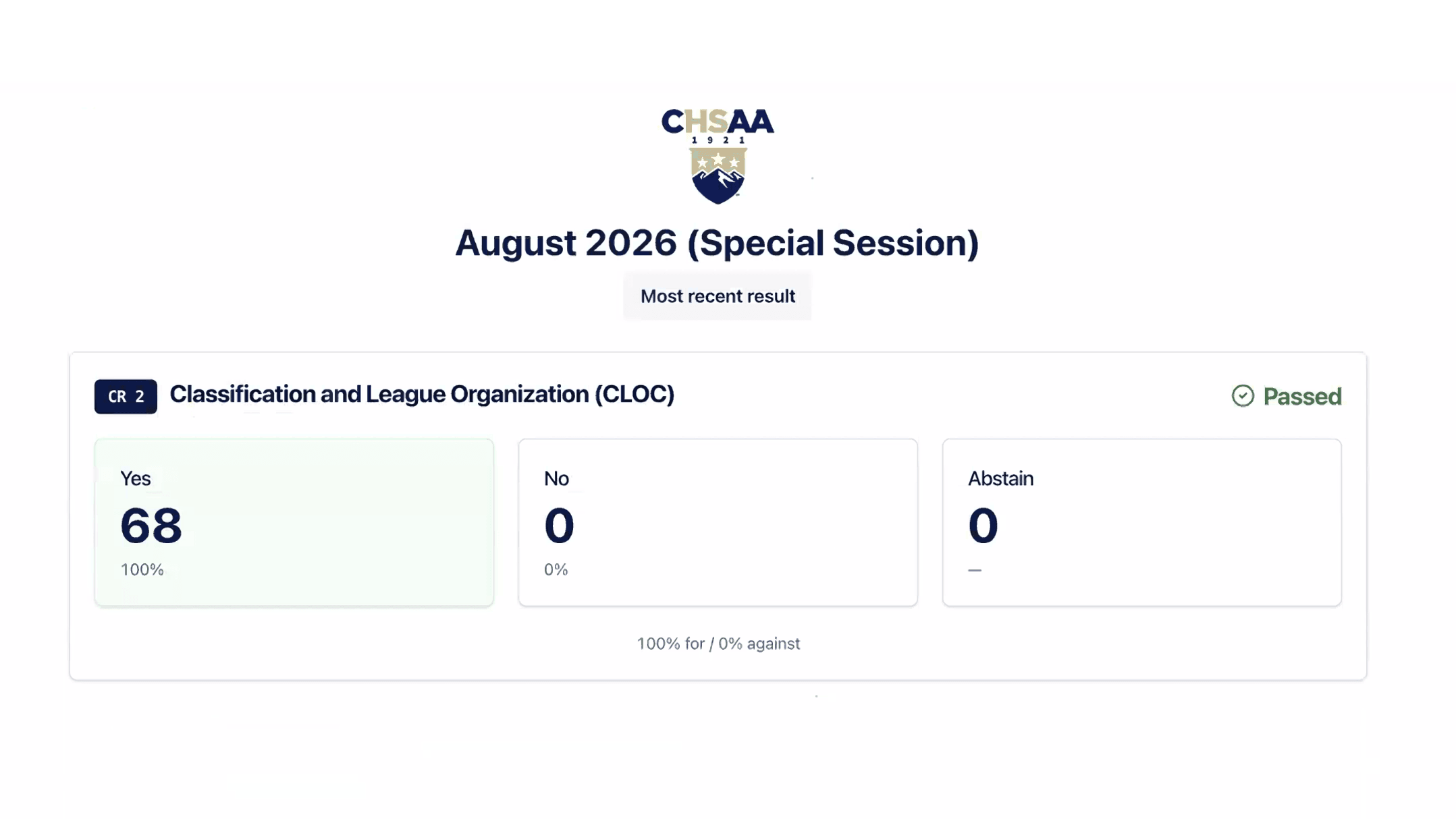This screenshot has width=1456, height=819.
Task: Click the 0 Abstain vote count
Action: coord(983,526)
